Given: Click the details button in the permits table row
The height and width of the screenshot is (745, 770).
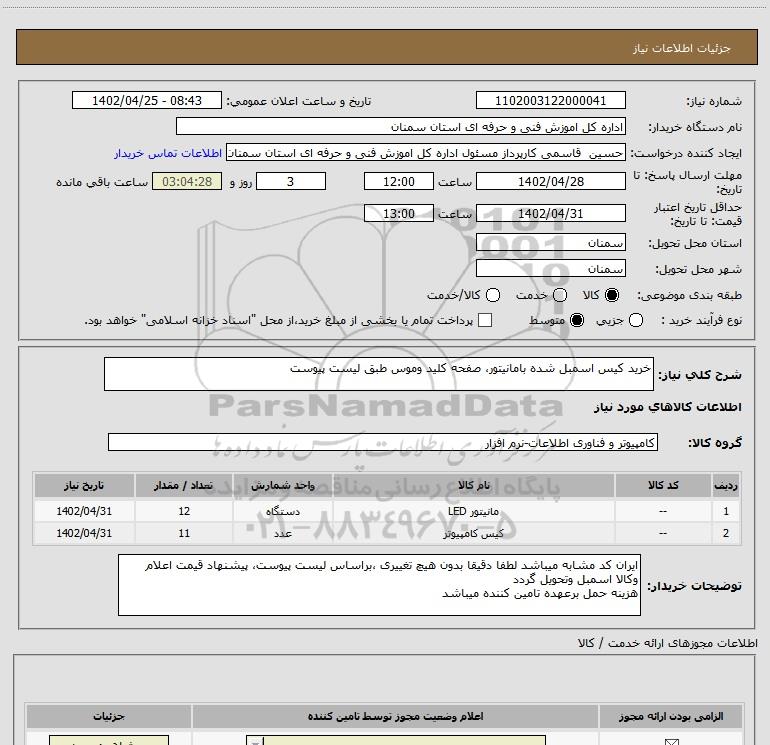Looking at the screenshot, I should (x=109, y=741).
